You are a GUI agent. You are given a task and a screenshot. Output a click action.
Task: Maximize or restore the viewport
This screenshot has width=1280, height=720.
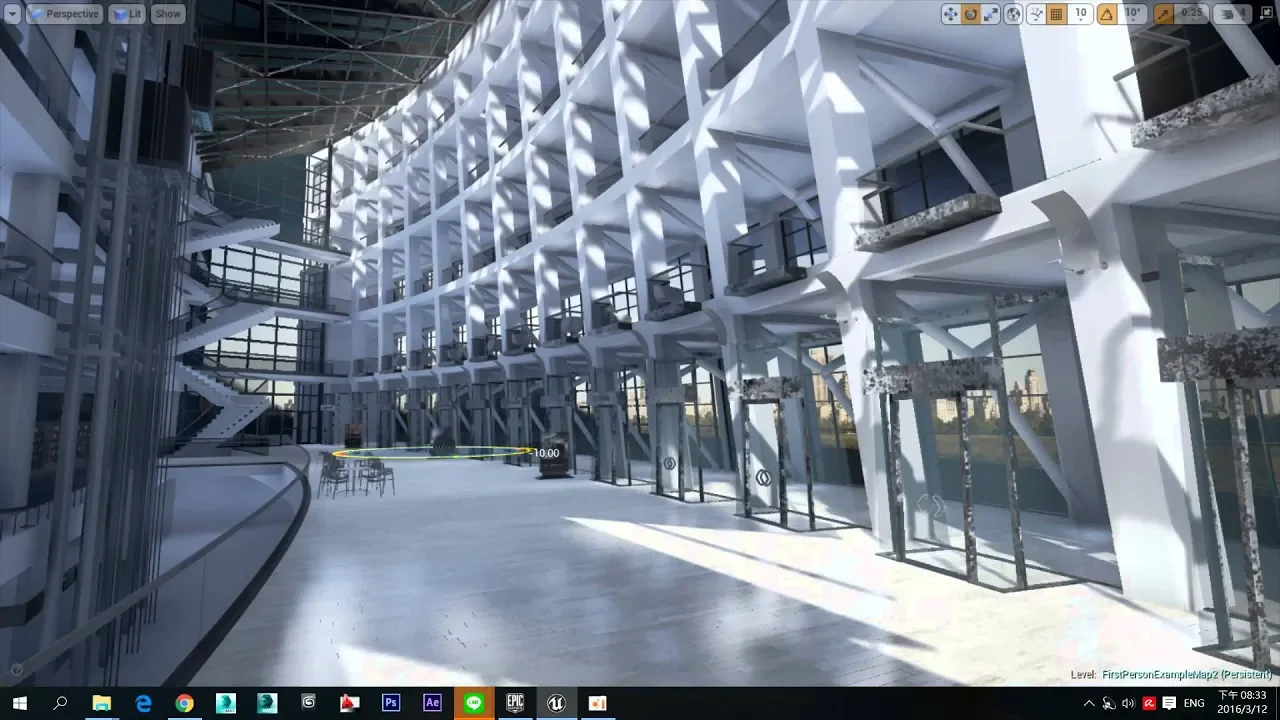coord(1267,14)
